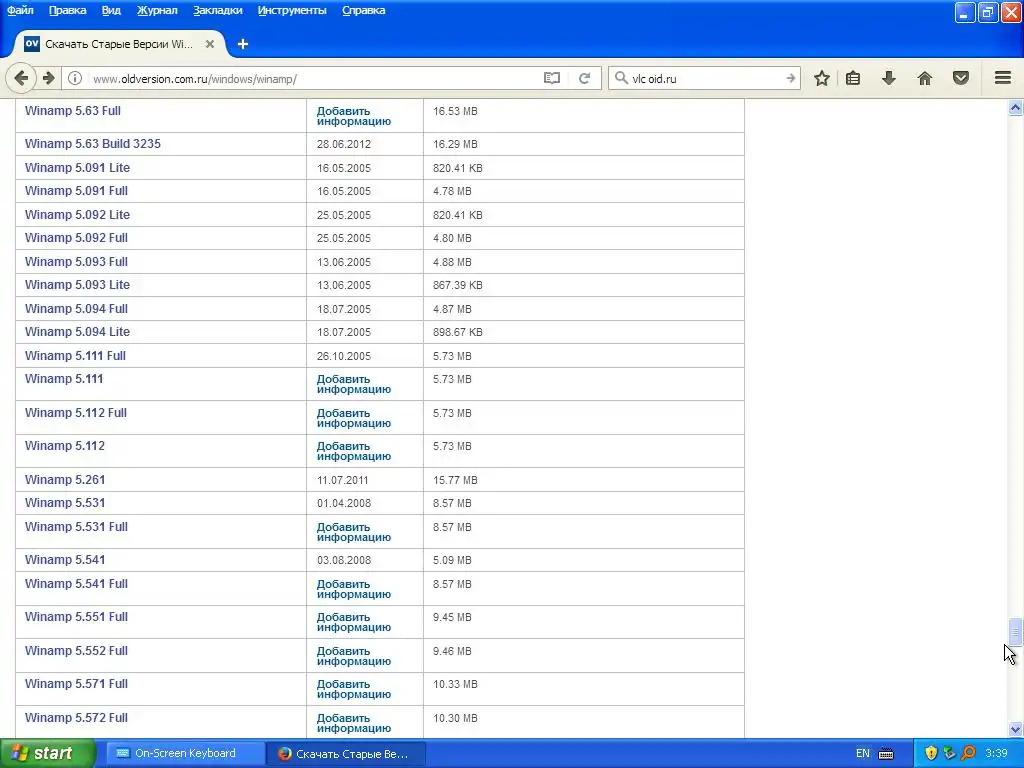Open the Вид menu
The image size is (1024, 768).
coord(111,10)
